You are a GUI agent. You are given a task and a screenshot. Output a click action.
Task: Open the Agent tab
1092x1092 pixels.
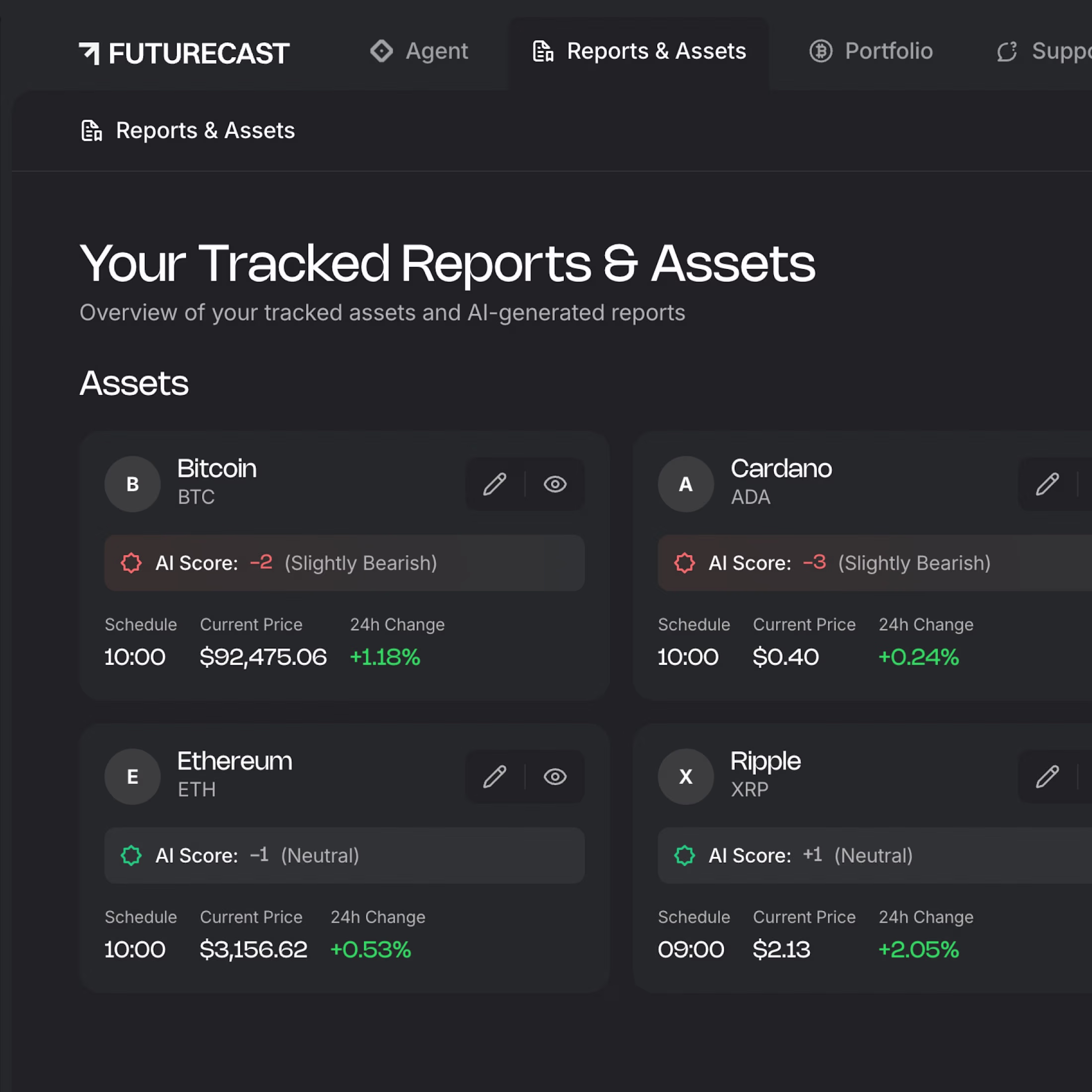[x=419, y=52]
